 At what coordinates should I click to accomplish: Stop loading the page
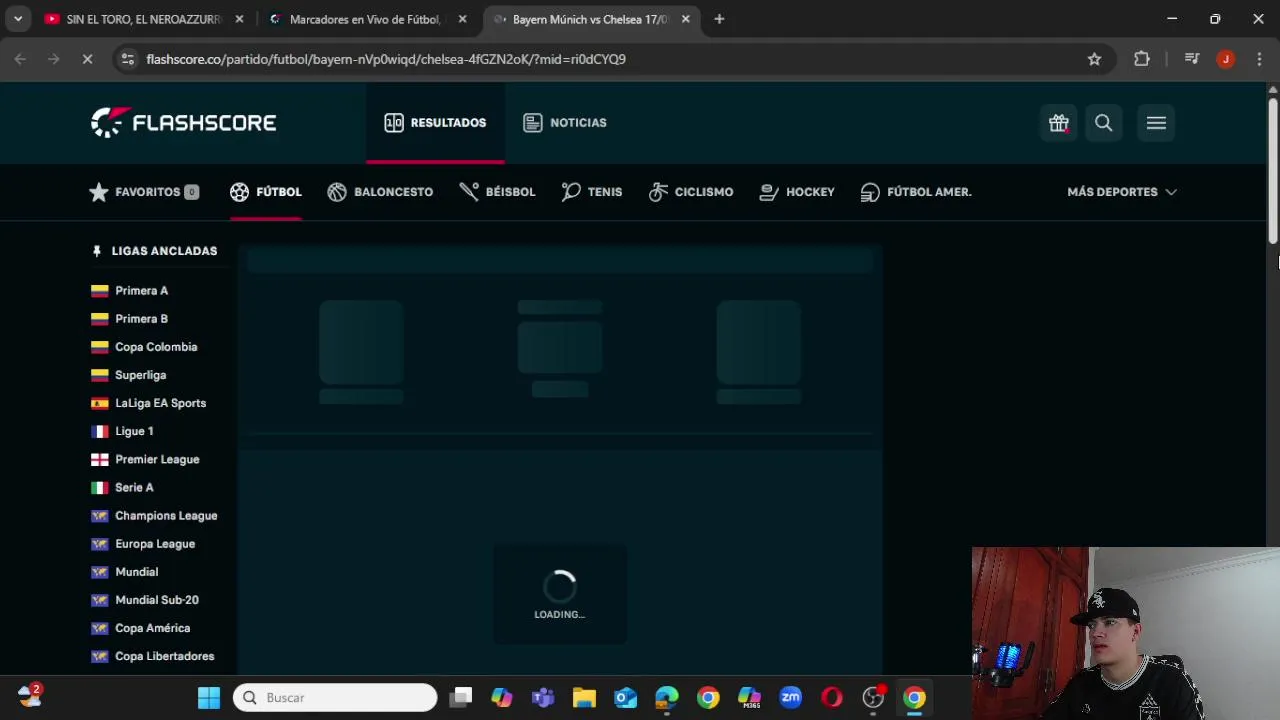(87, 59)
